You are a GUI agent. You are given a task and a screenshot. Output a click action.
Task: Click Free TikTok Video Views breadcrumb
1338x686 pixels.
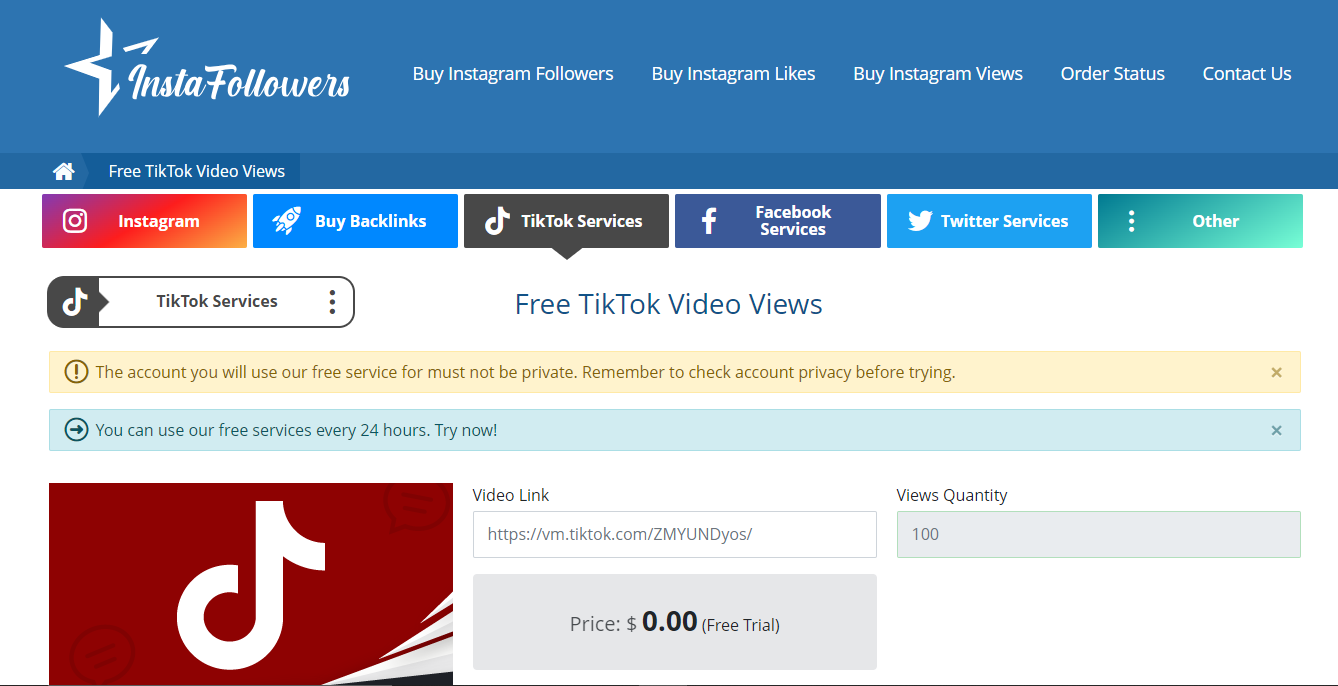(197, 171)
